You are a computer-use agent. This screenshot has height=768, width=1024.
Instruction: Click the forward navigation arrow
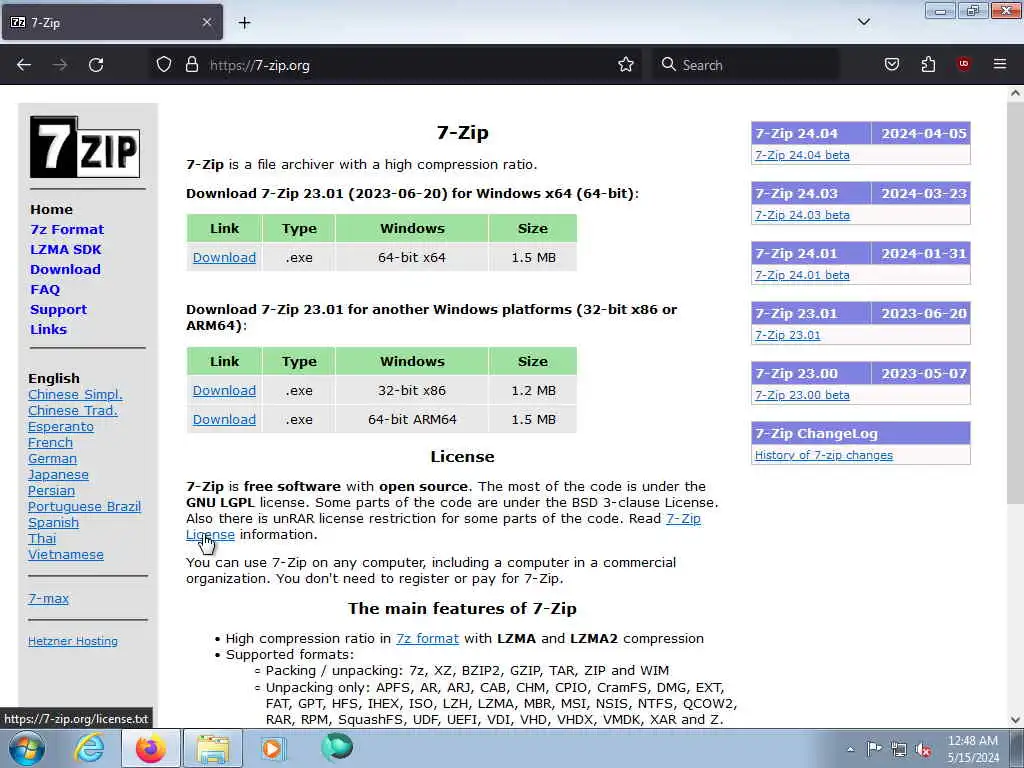click(60, 65)
